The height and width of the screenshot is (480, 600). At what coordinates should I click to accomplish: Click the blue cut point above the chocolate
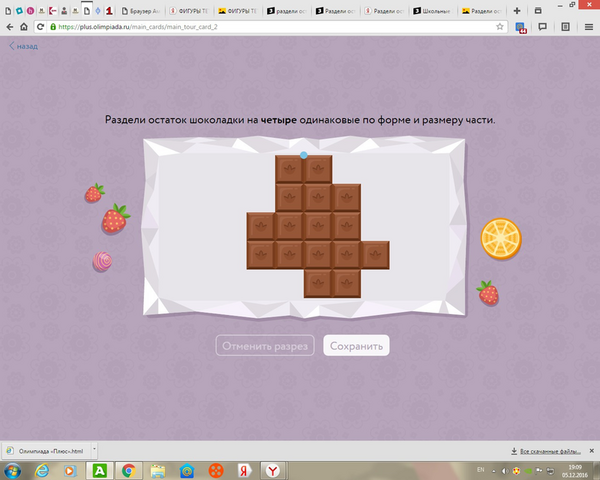(303, 155)
